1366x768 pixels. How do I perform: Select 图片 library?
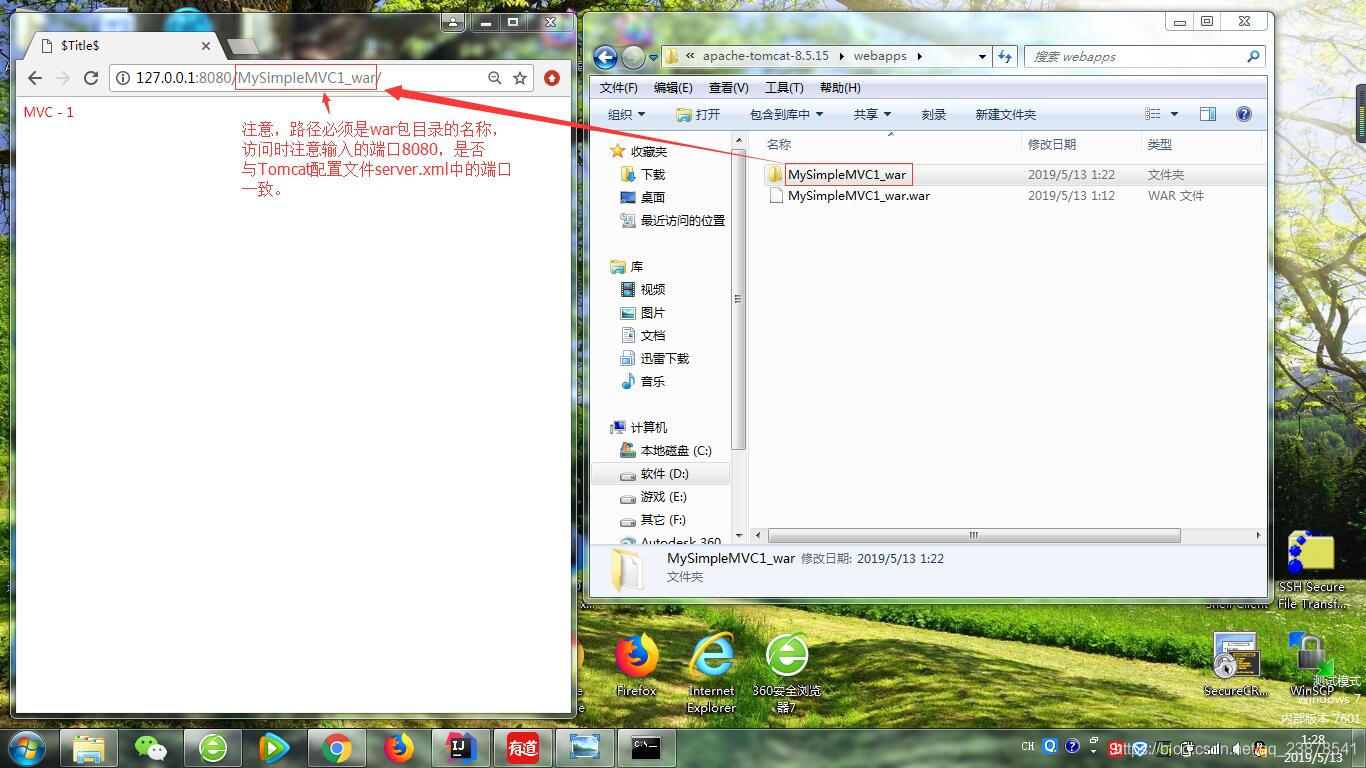click(642, 312)
